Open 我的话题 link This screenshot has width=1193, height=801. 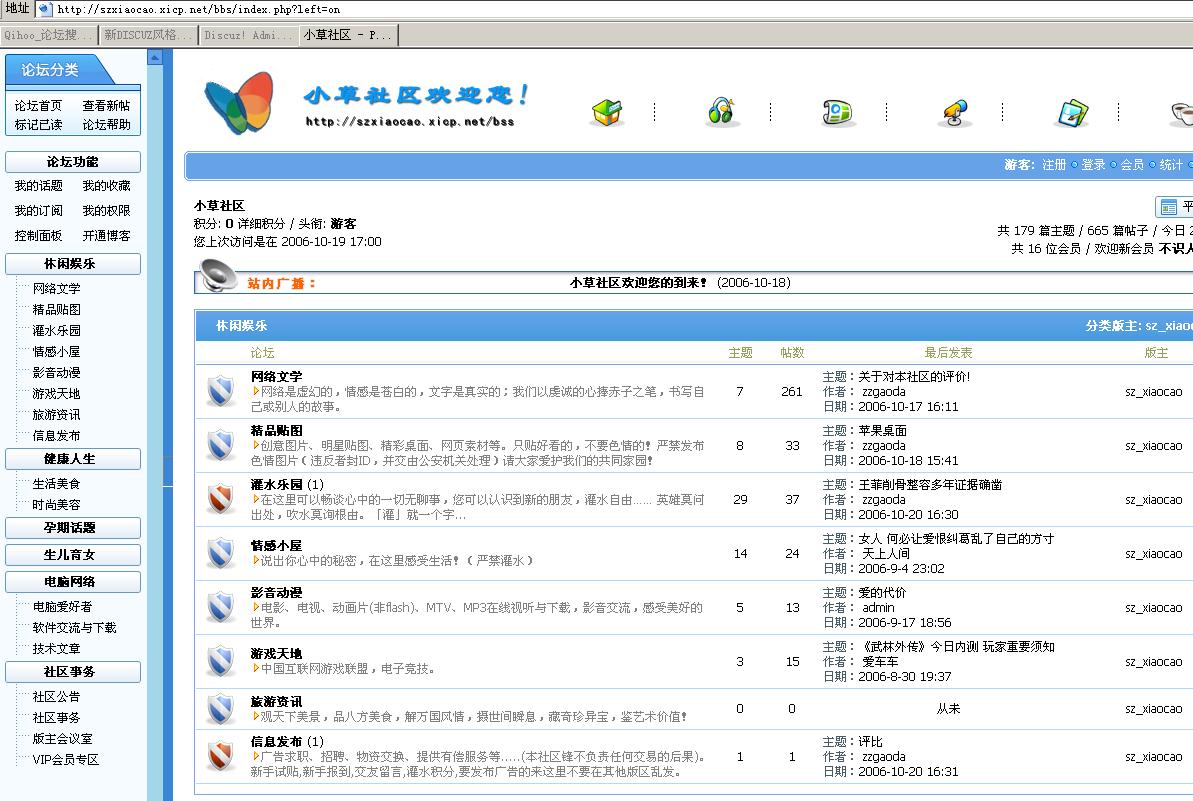(38, 186)
